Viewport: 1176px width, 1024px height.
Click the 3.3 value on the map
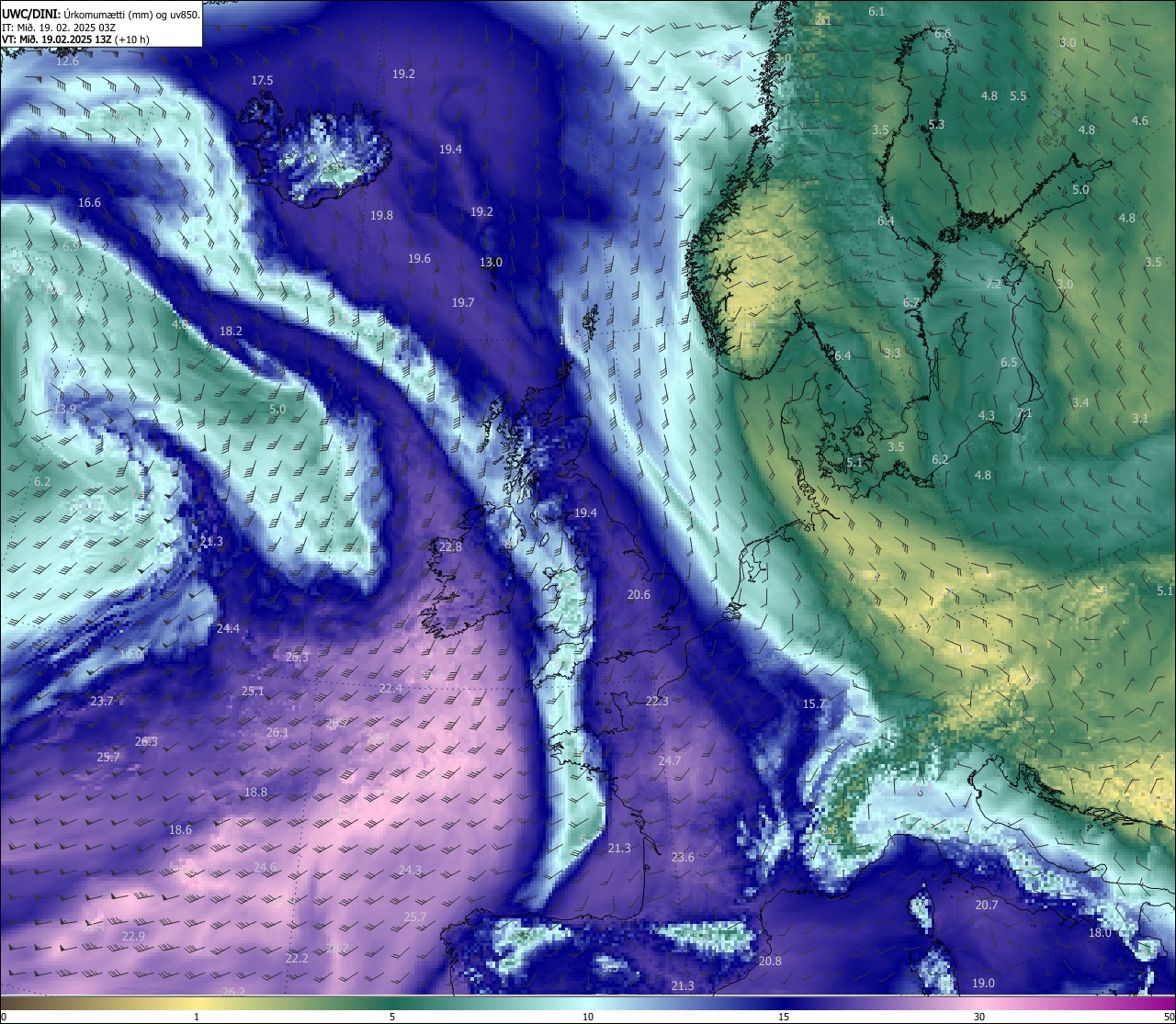(x=892, y=354)
